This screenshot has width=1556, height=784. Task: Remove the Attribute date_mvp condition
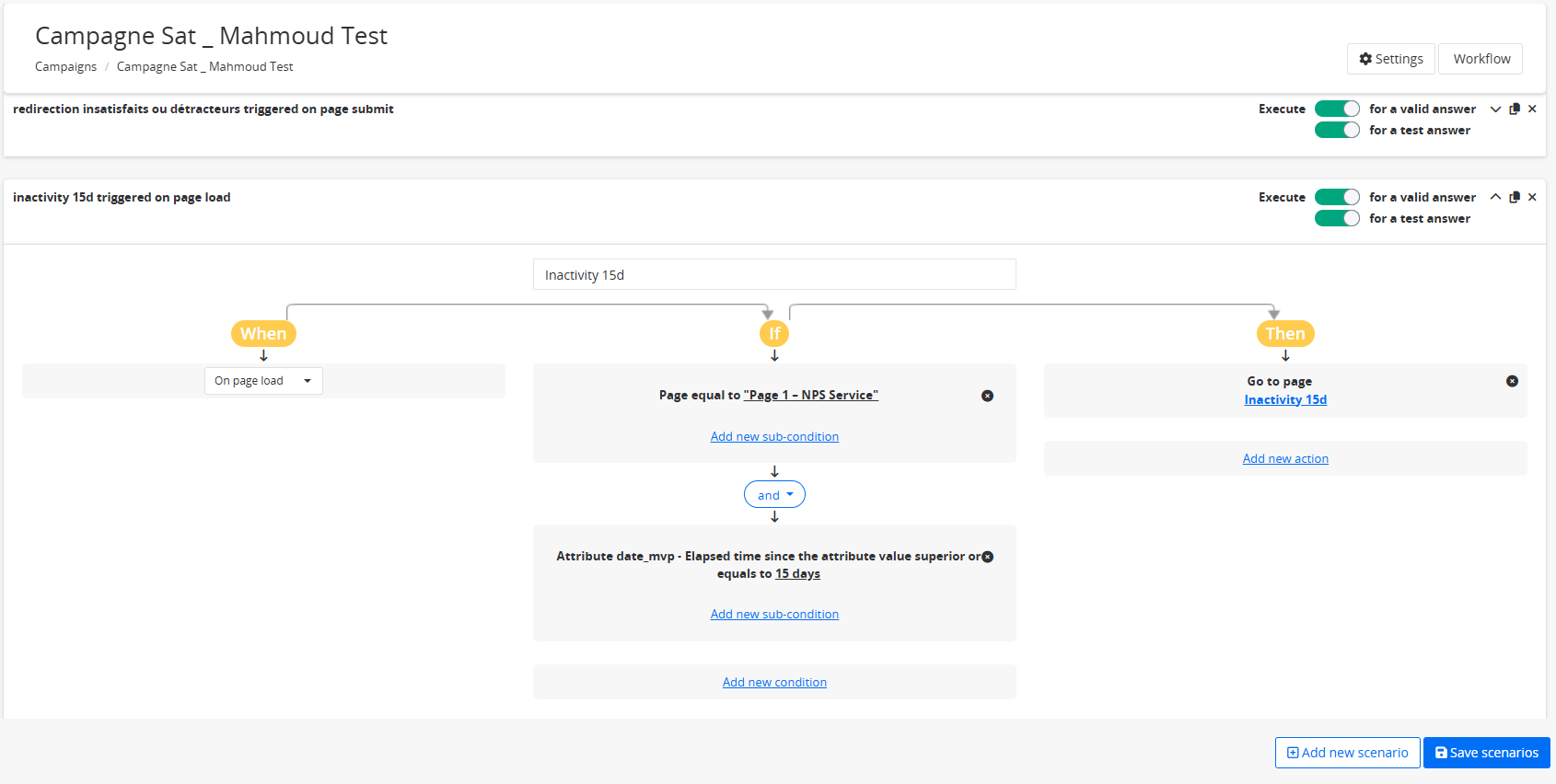987,557
